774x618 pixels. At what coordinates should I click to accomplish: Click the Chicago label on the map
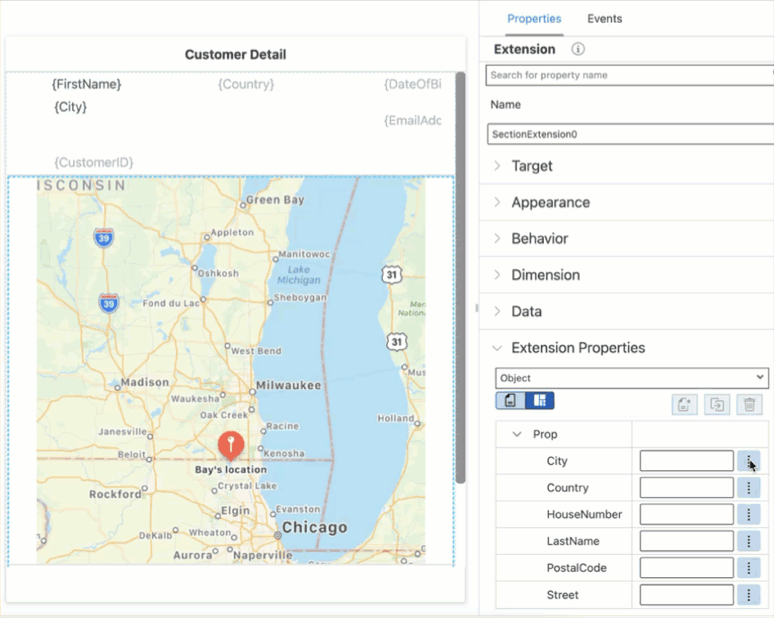click(x=314, y=527)
